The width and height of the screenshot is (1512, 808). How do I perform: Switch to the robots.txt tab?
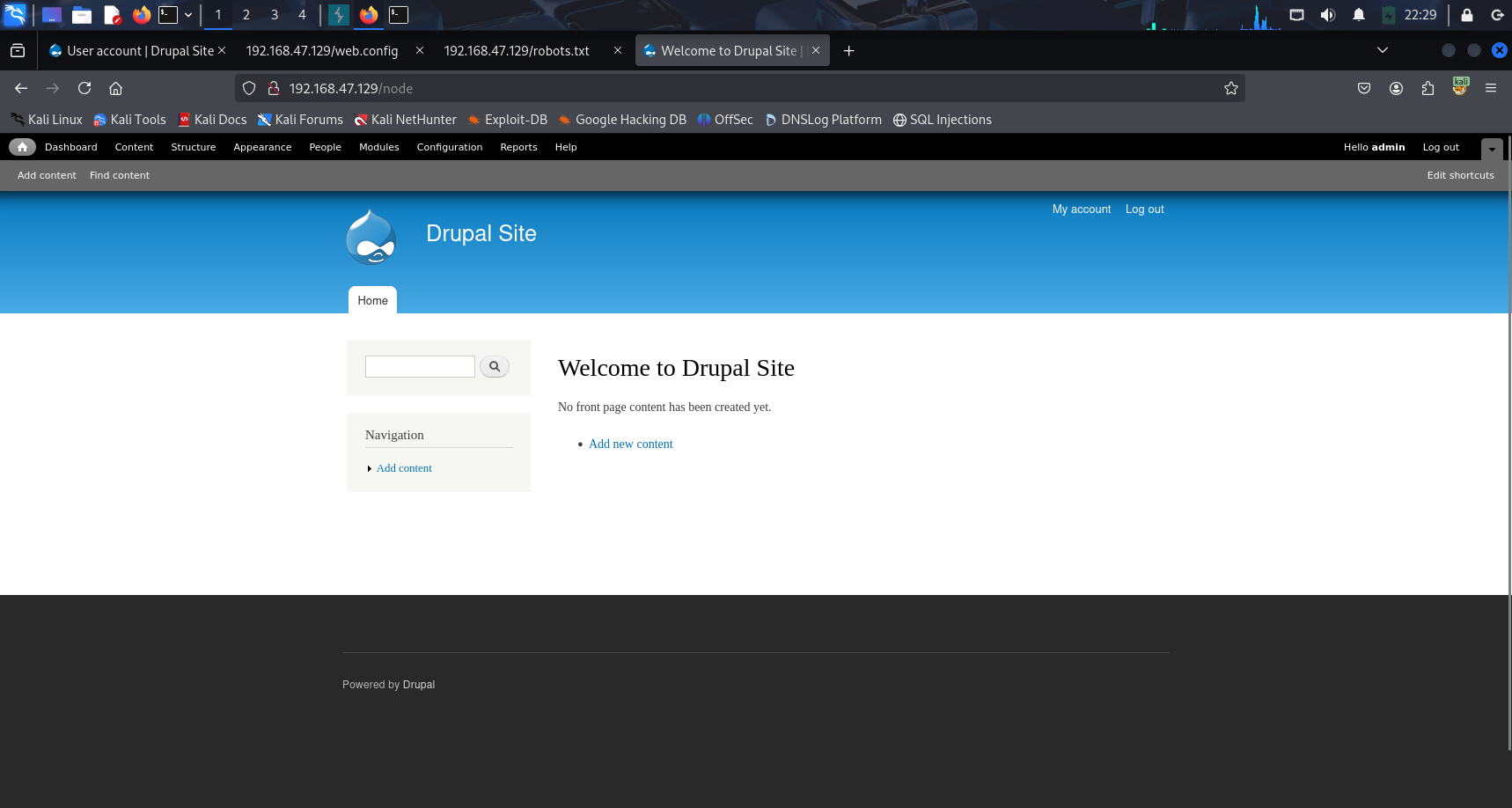(x=517, y=51)
